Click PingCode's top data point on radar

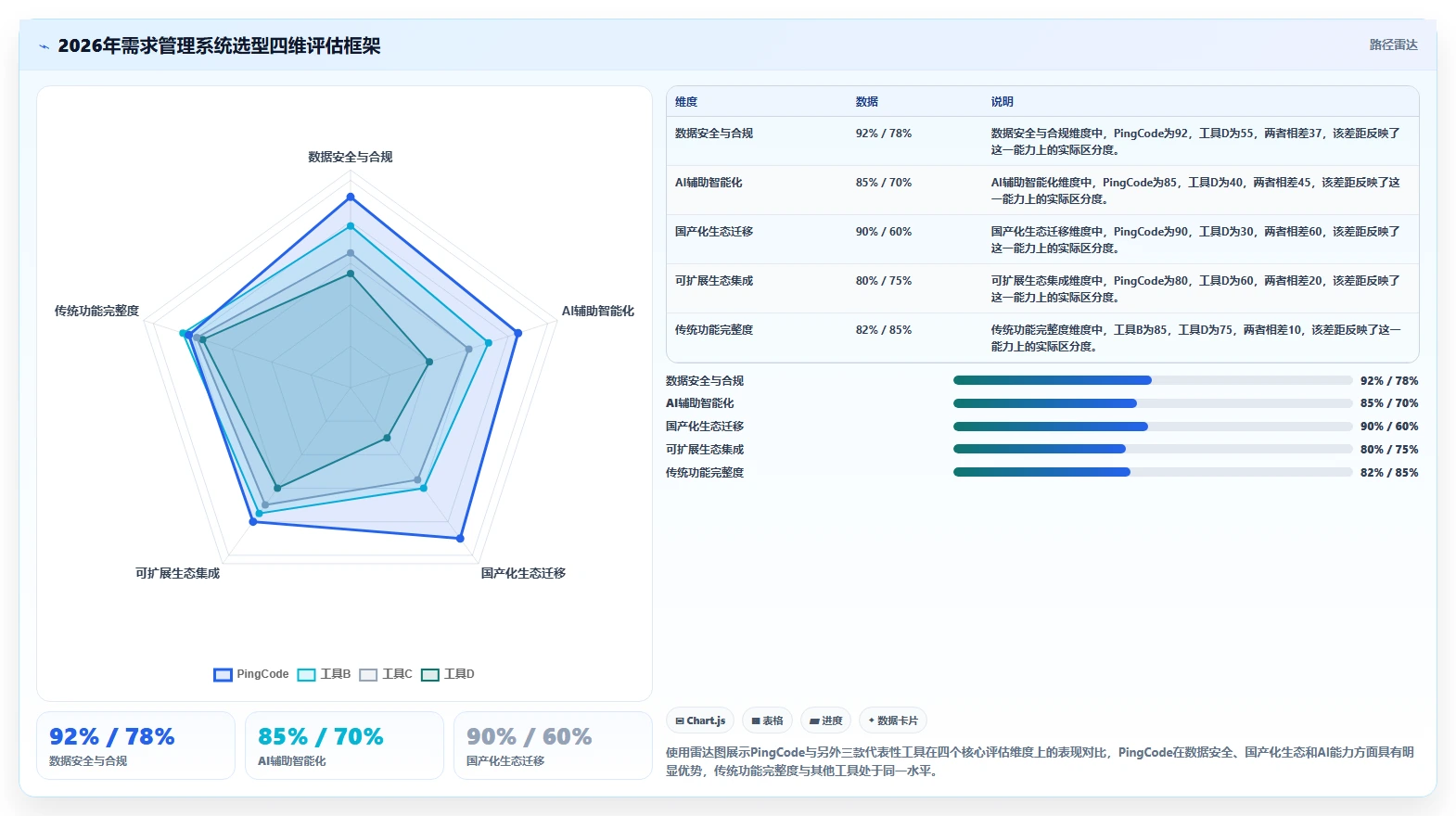click(x=351, y=197)
